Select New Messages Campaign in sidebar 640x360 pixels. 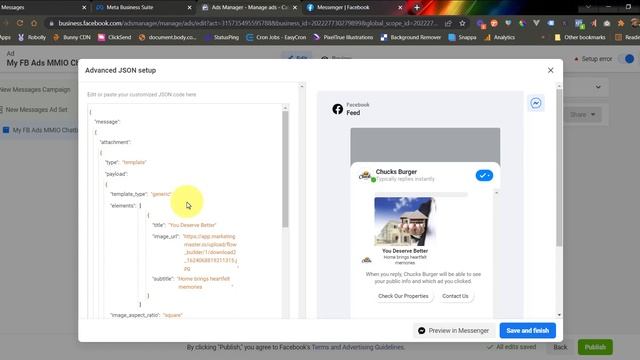pyautogui.click(x=35, y=89)
